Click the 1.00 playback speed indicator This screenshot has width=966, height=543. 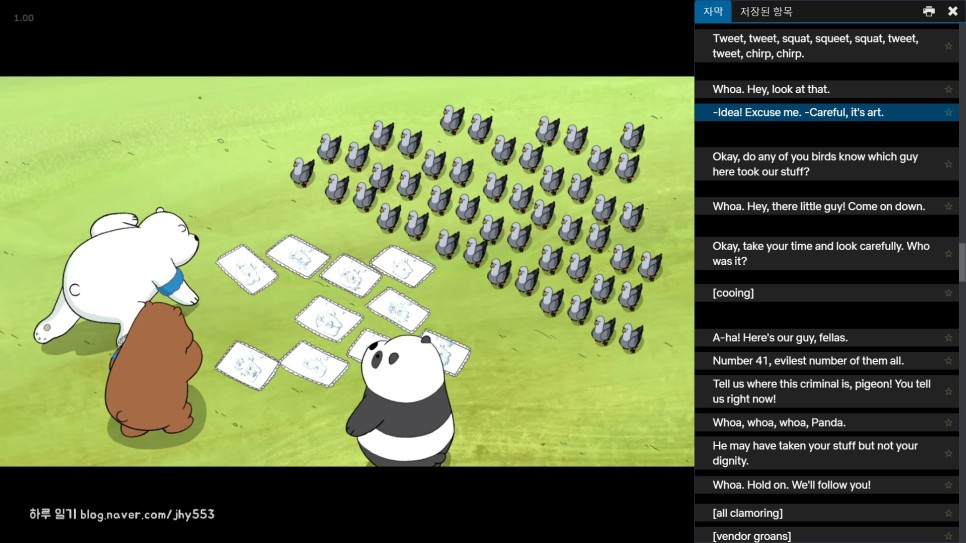tap(23, 18)
